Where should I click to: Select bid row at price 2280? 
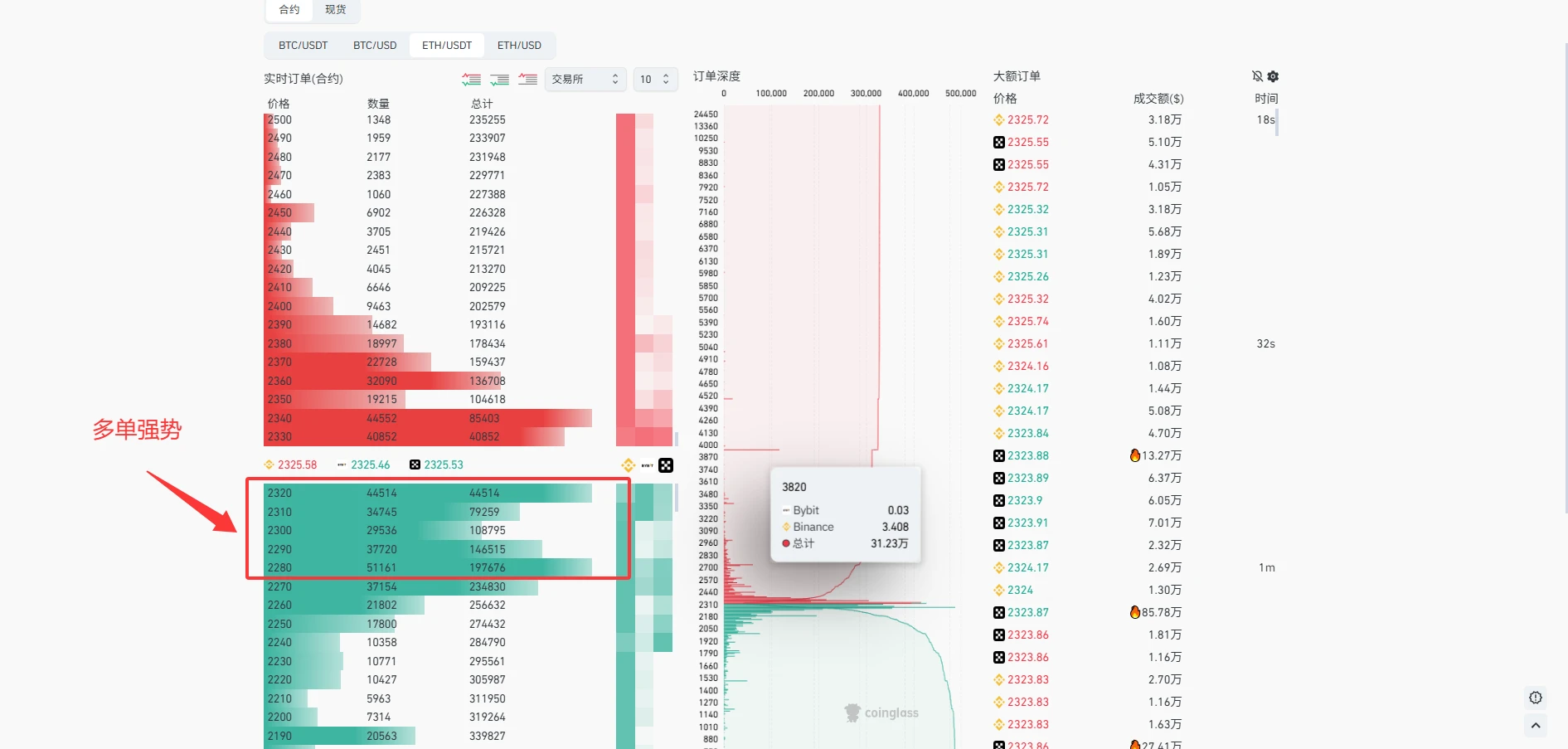point(428,567)
